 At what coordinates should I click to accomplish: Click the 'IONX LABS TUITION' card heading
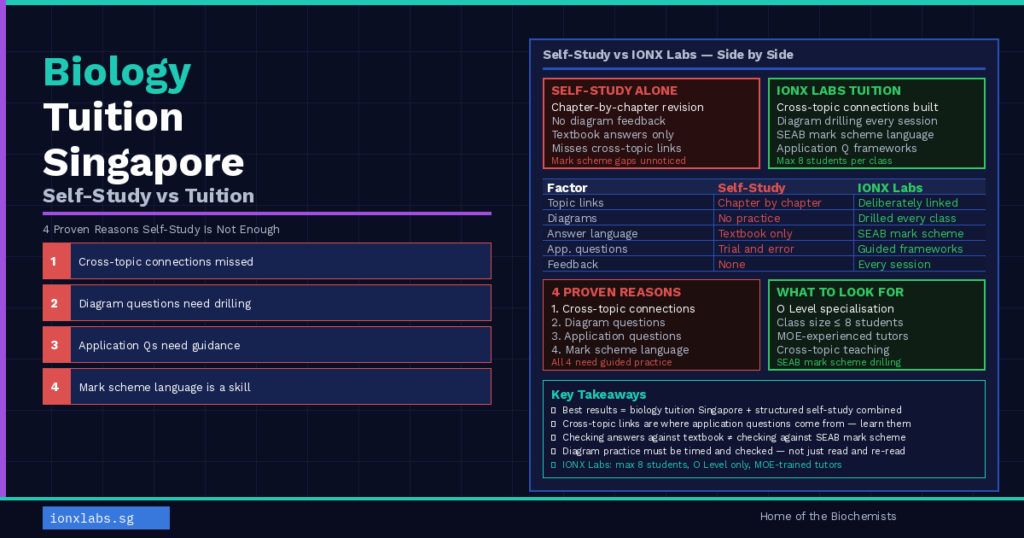click(x=838, y=91)
